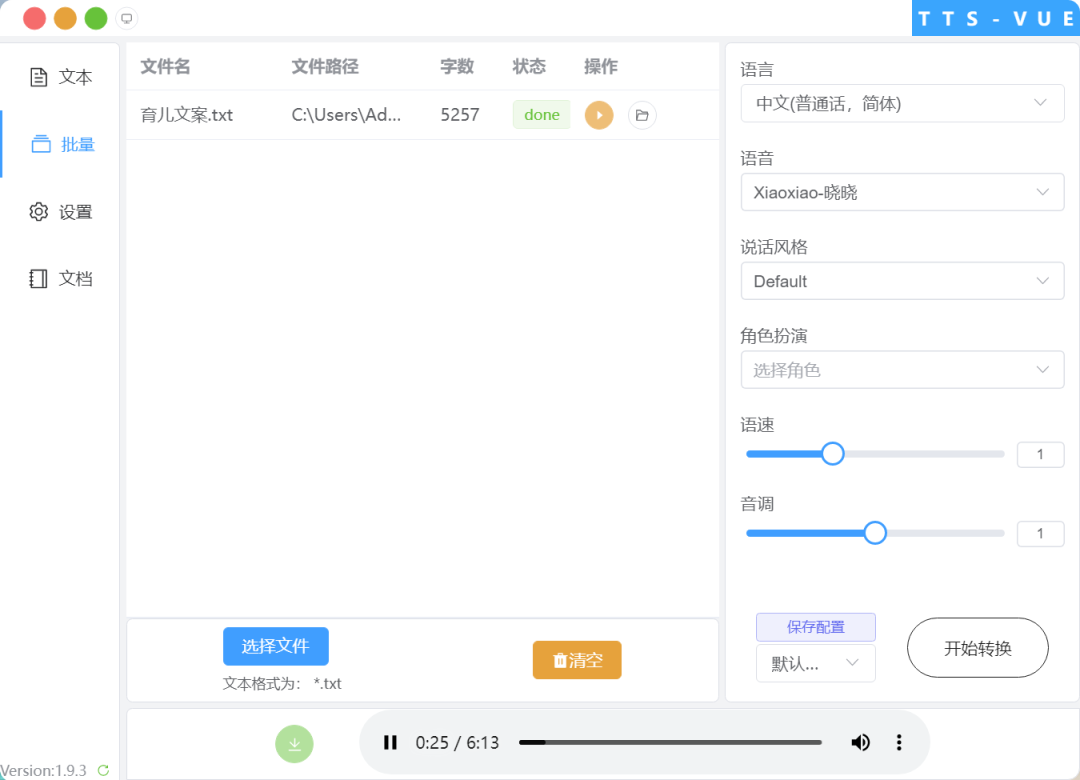The height and width of the screenshot is (780, 1080).
Task: Open the 语音 Xiaoxiao-晓晓 dropdown
Action: [x=902, y=192]
